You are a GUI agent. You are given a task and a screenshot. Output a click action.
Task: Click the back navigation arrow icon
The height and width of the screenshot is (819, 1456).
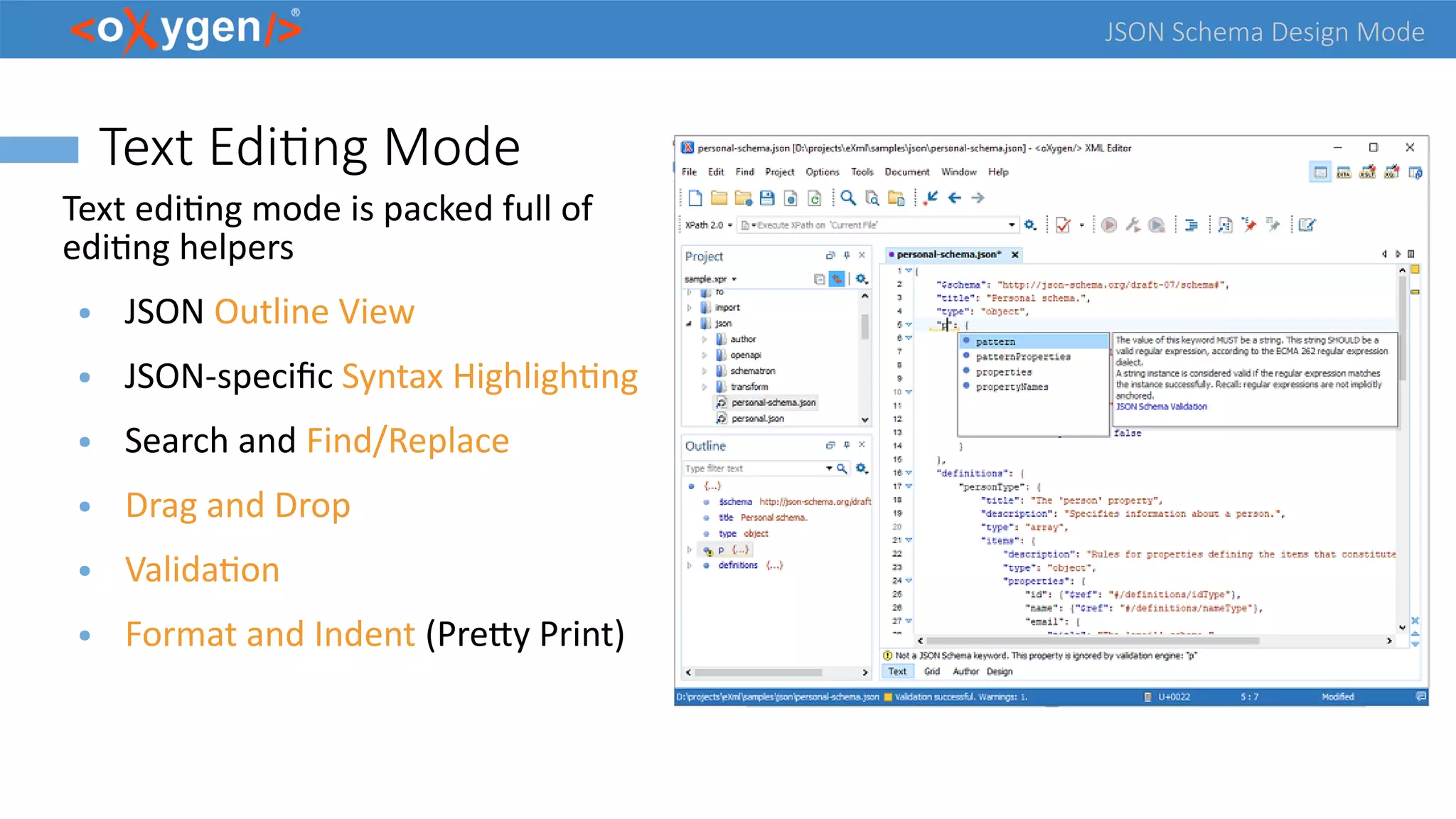tap(955, 198)
